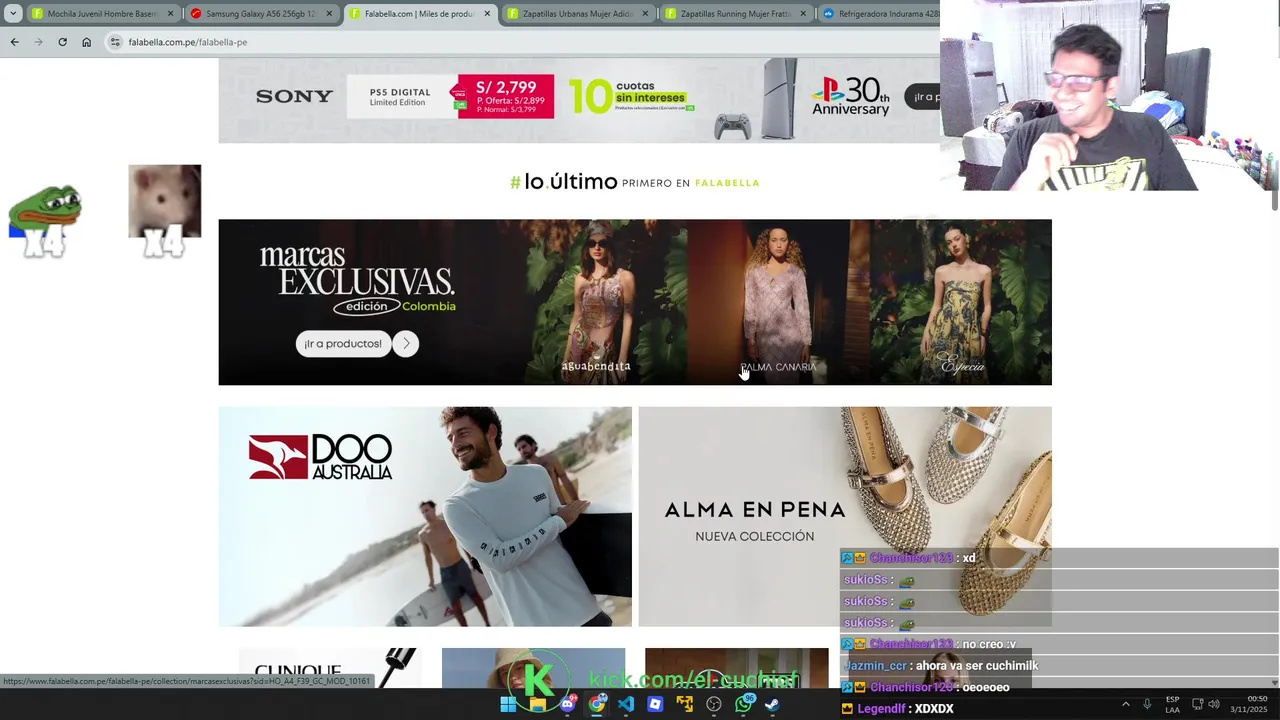This screenshot has height=720, width=1280.
Task: Open the Windows Start menu
Action: [x=508, y=704]
